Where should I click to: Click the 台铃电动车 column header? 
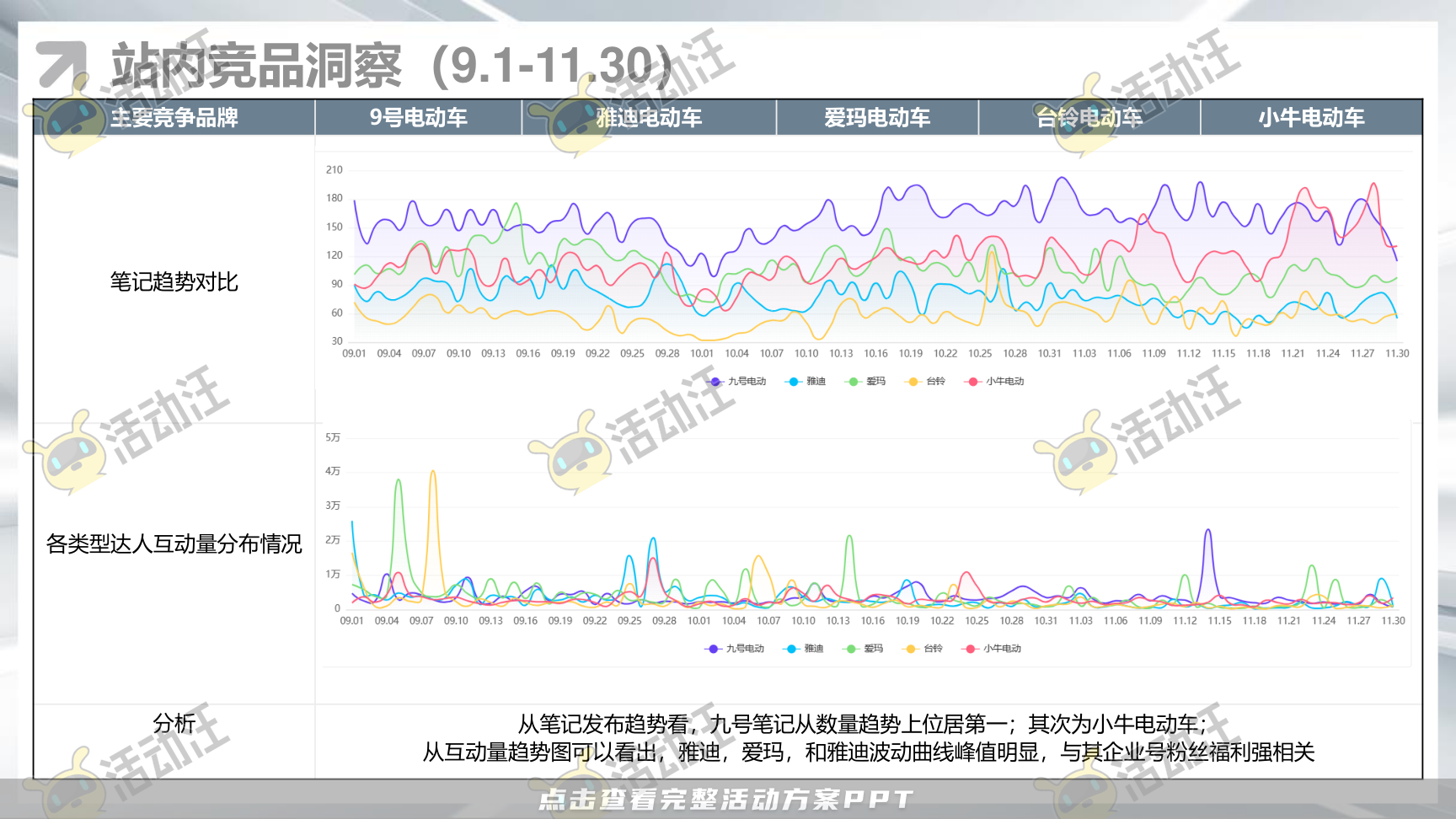tap(1089, 117)
